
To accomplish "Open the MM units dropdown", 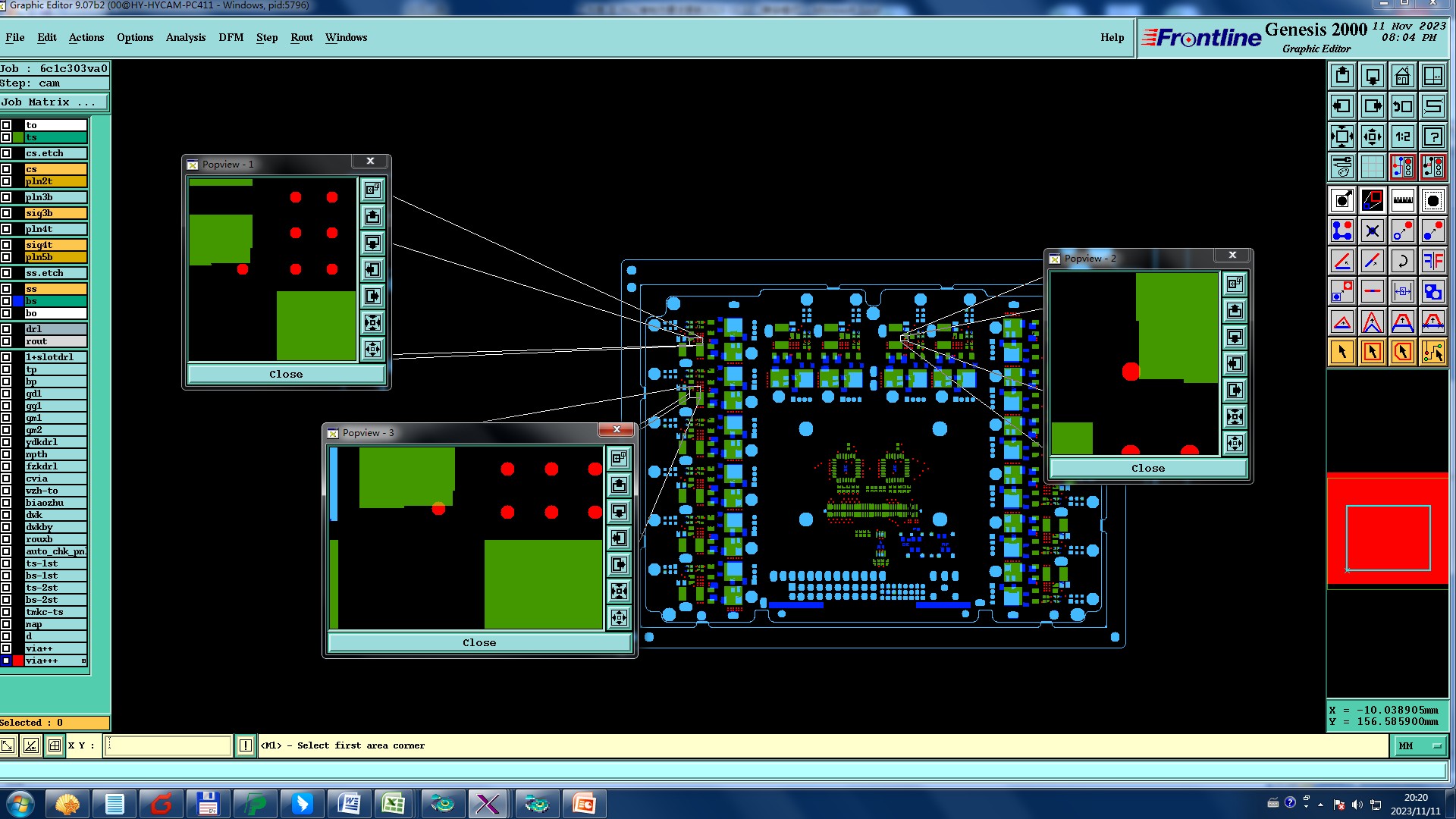I will [x=1420, y=746].
